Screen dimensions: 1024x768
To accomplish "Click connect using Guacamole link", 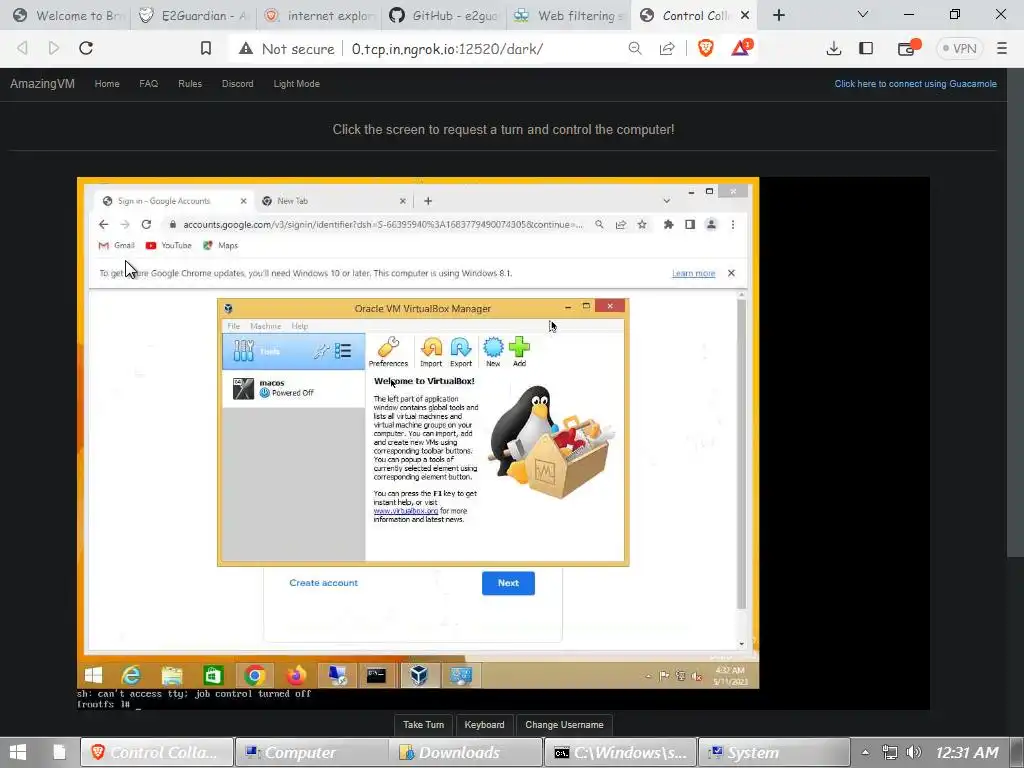I will 916,84.
